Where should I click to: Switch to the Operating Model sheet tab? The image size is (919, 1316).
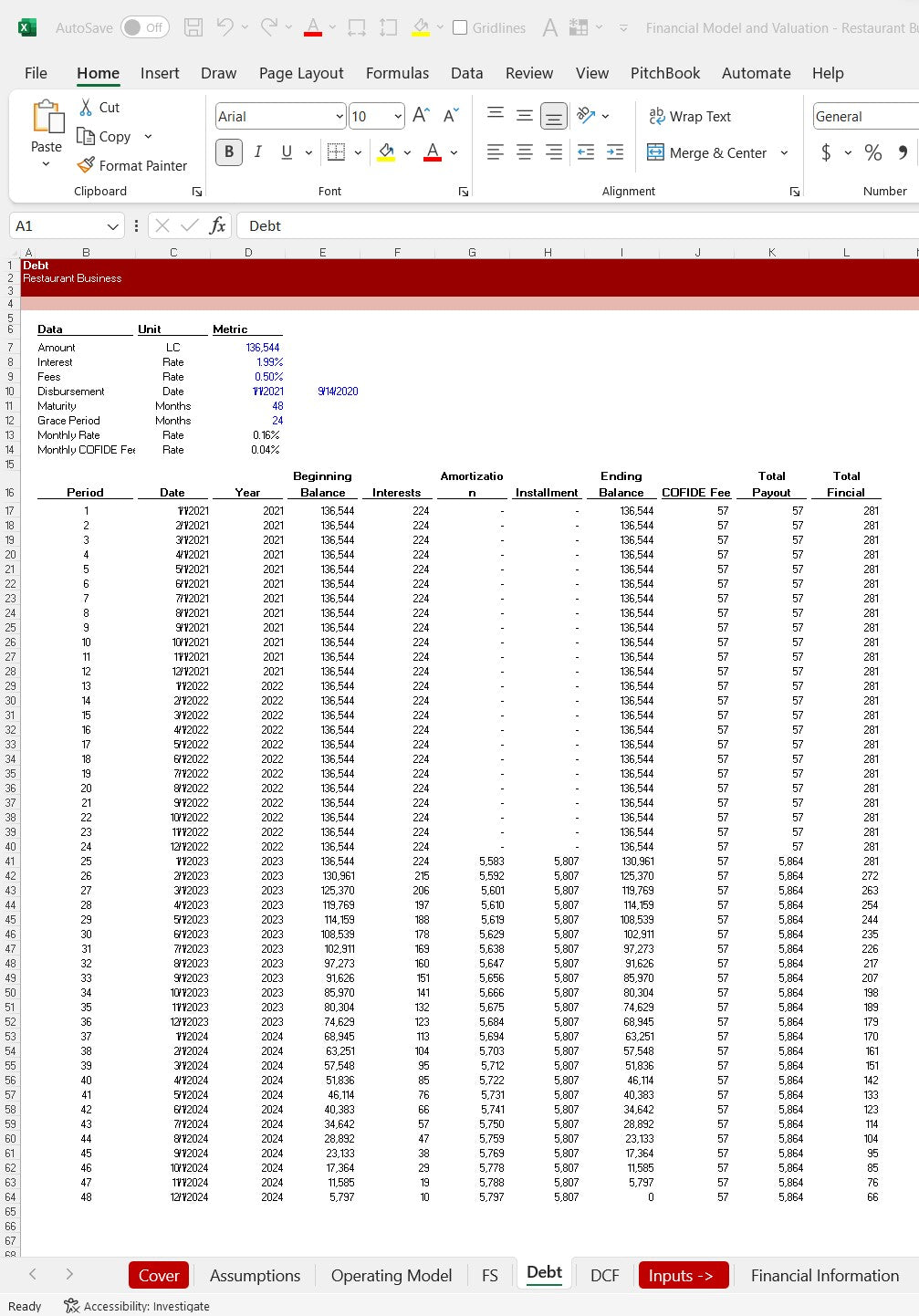tap(391, 1275)
